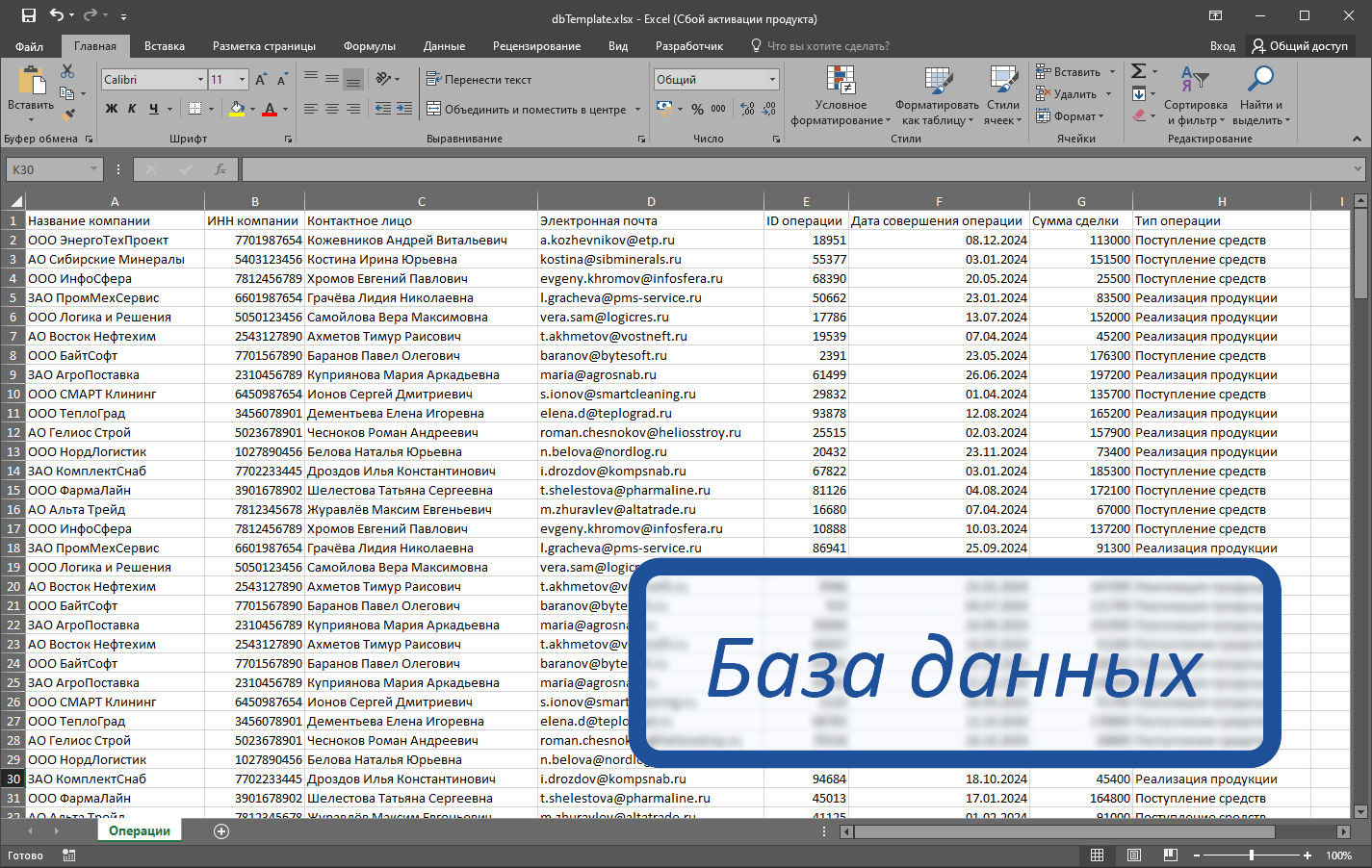Open Sort and Filter
Image resolution: width=1372 pixels, height=868 pixels.
pos(1196,93)
